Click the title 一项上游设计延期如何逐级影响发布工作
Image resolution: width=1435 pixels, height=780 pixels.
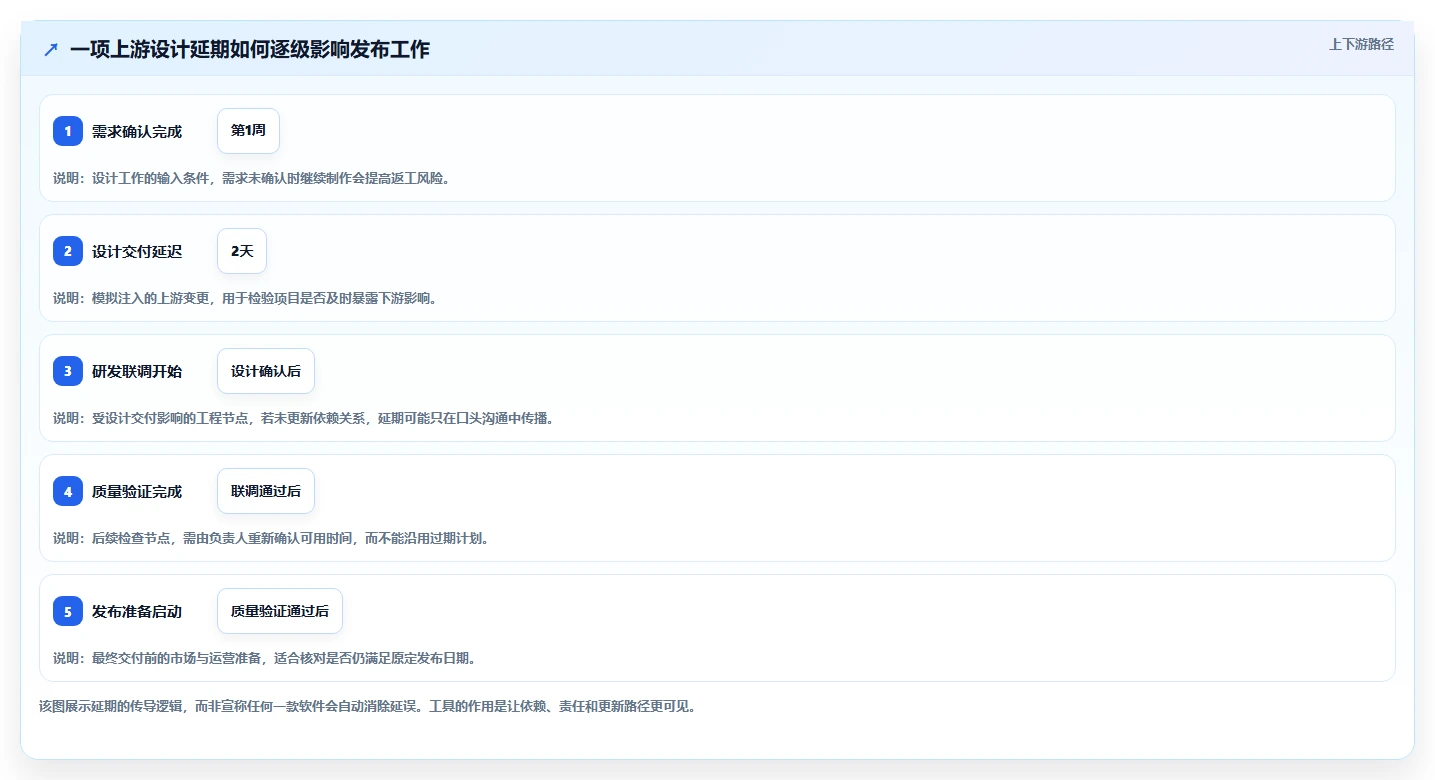(x=250, y=49)
